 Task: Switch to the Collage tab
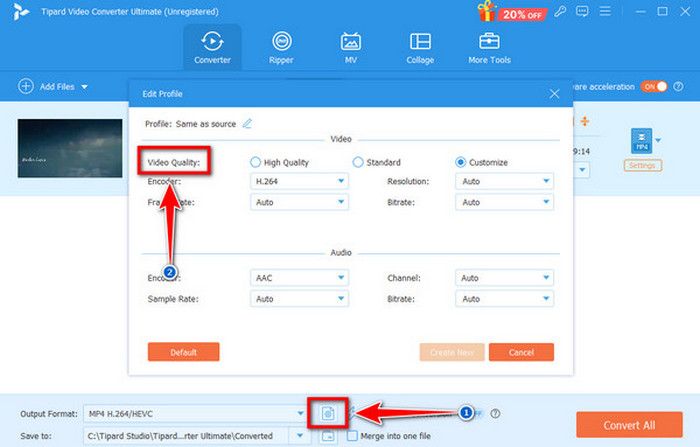pos(420,48)
